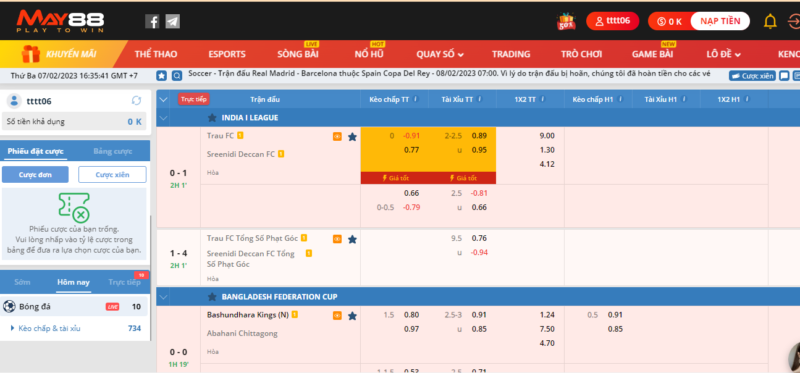Select the 9.00 odds in the 1X2 TT column

(x=546, y=136)
